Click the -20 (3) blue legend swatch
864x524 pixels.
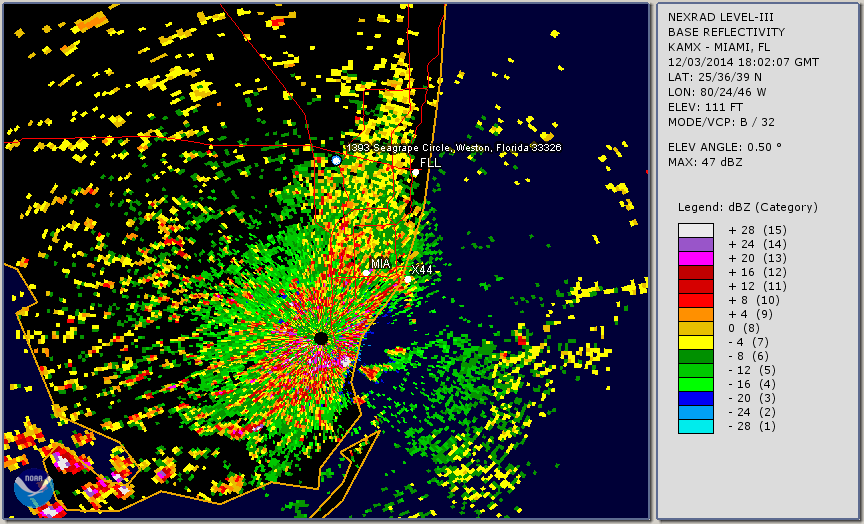click(696, 398)
